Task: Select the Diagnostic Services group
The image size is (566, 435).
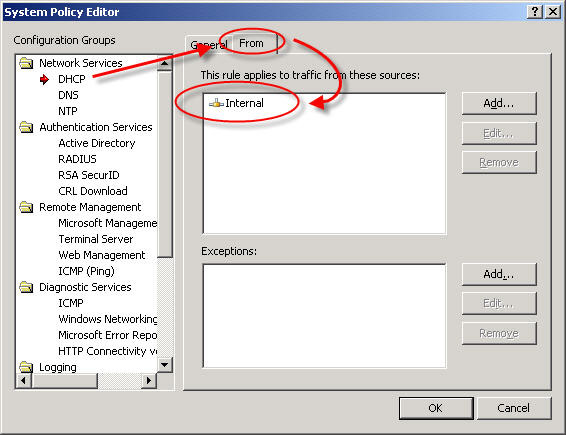Action: (x=85, y=287)
